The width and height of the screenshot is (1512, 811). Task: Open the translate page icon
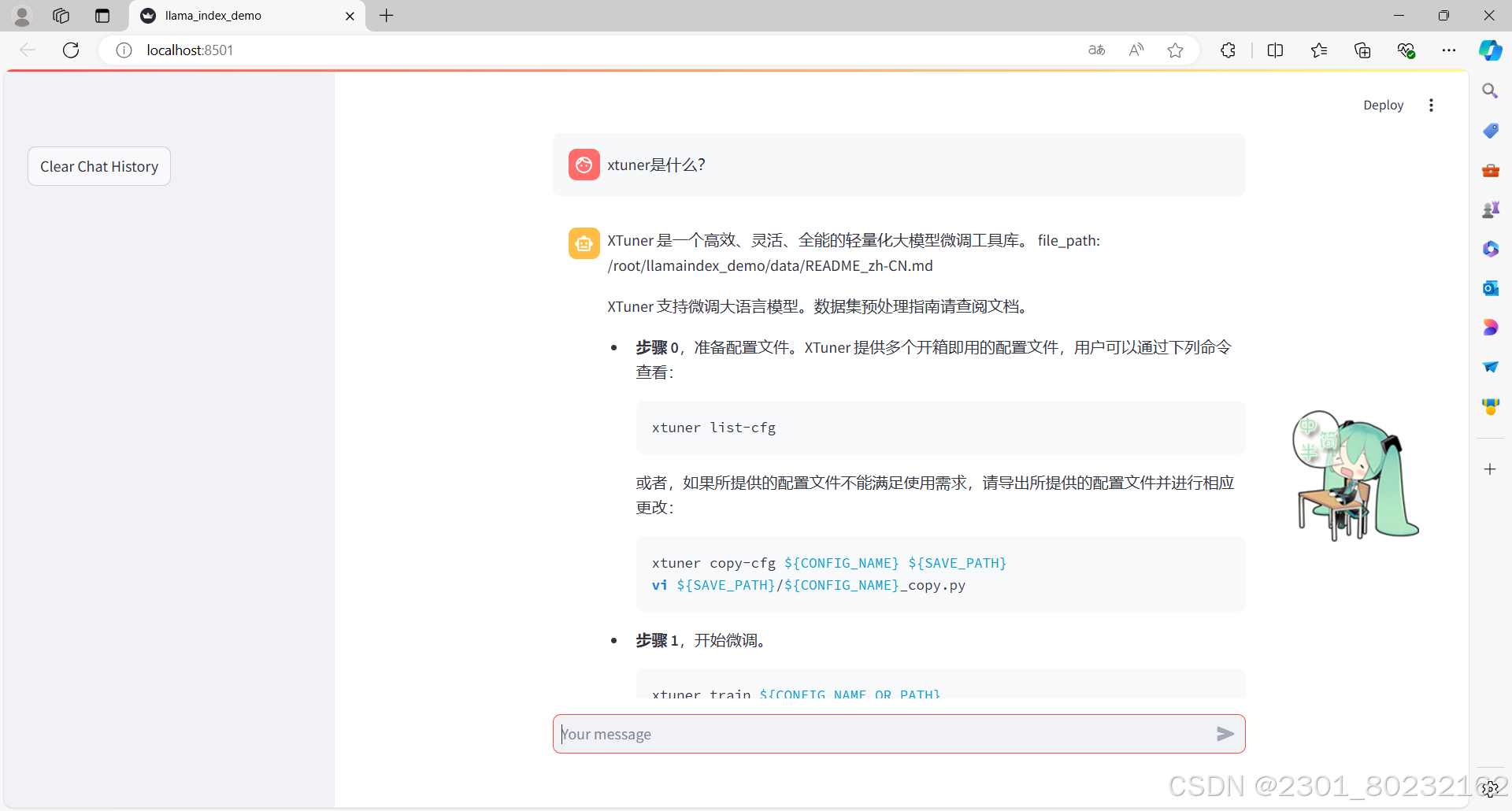pyautogui.click(x=1097, y=50)
